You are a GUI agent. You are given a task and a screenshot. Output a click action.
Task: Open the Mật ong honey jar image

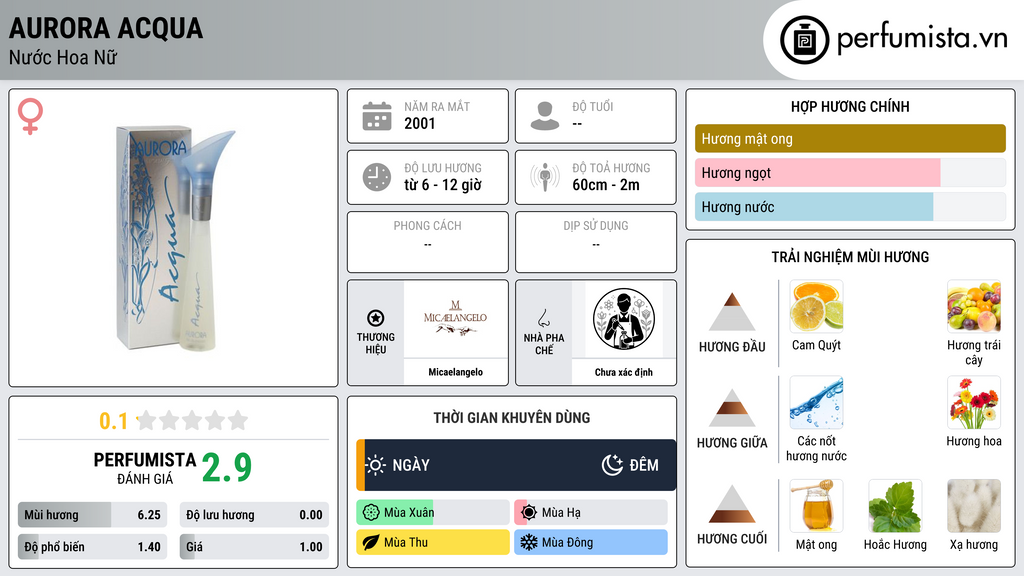coord(816,506)
